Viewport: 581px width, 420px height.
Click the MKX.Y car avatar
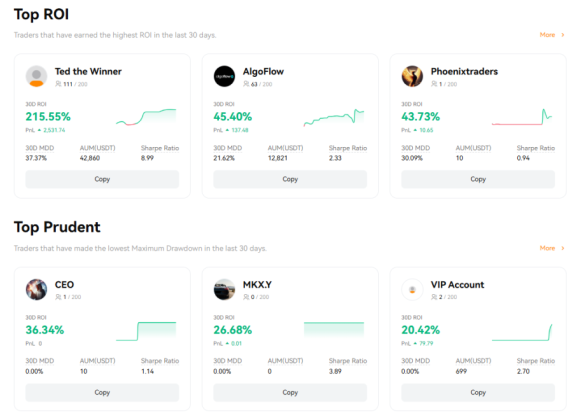coord(224,290)
